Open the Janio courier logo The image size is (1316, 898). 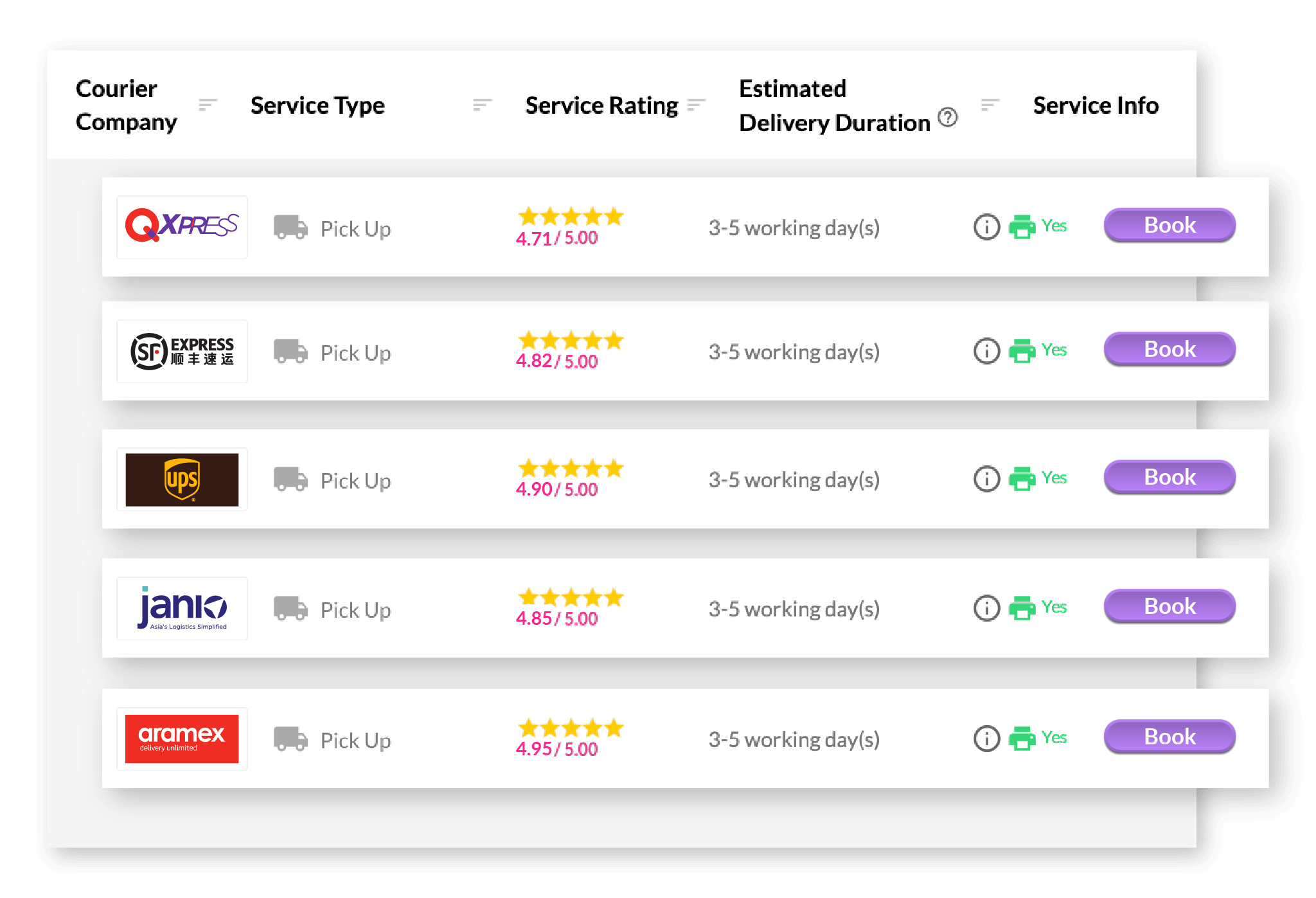182,608
